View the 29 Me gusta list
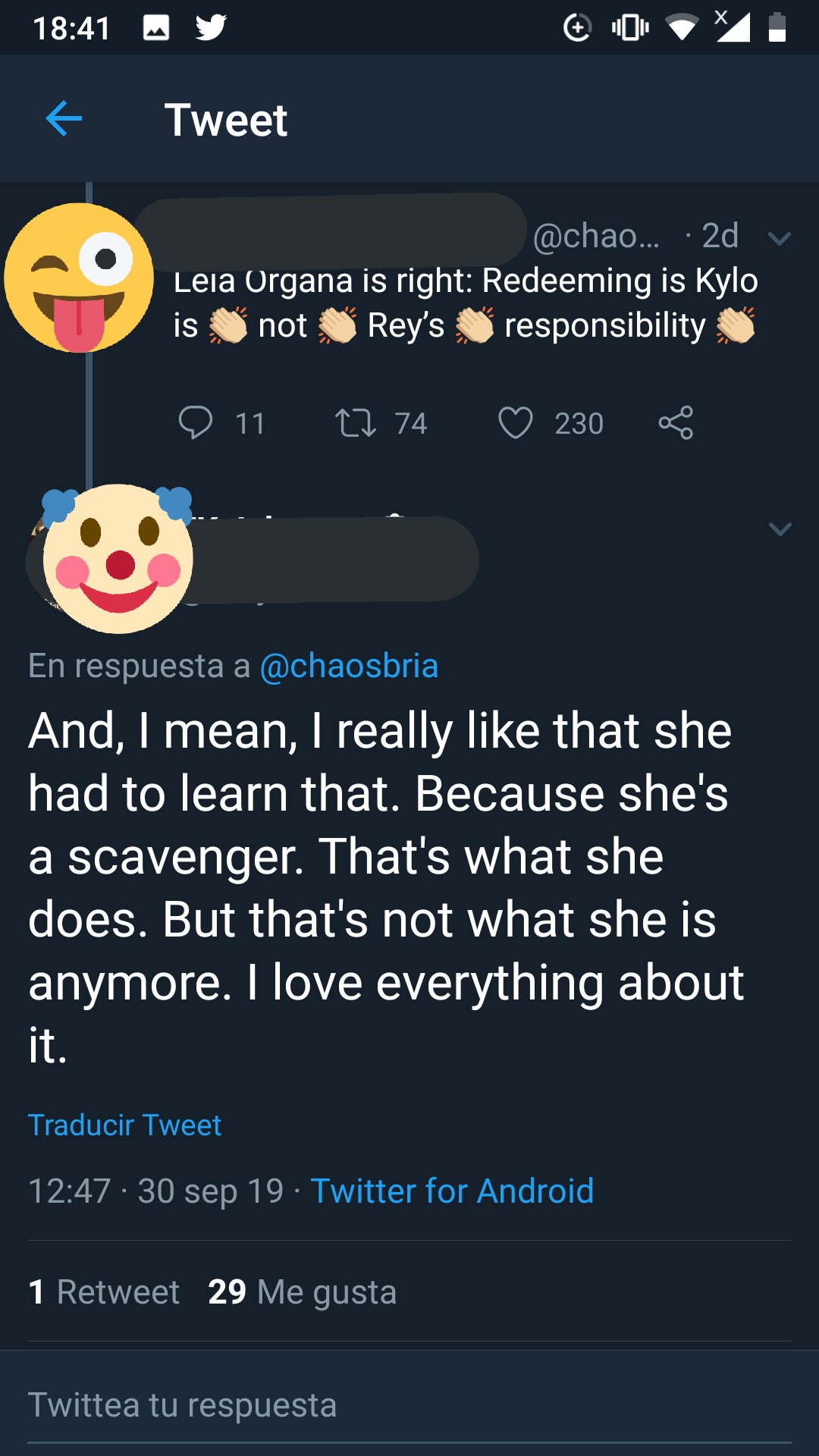Image resolution: width=819 pixels, height=1456 pixels. click(302, 1291)
